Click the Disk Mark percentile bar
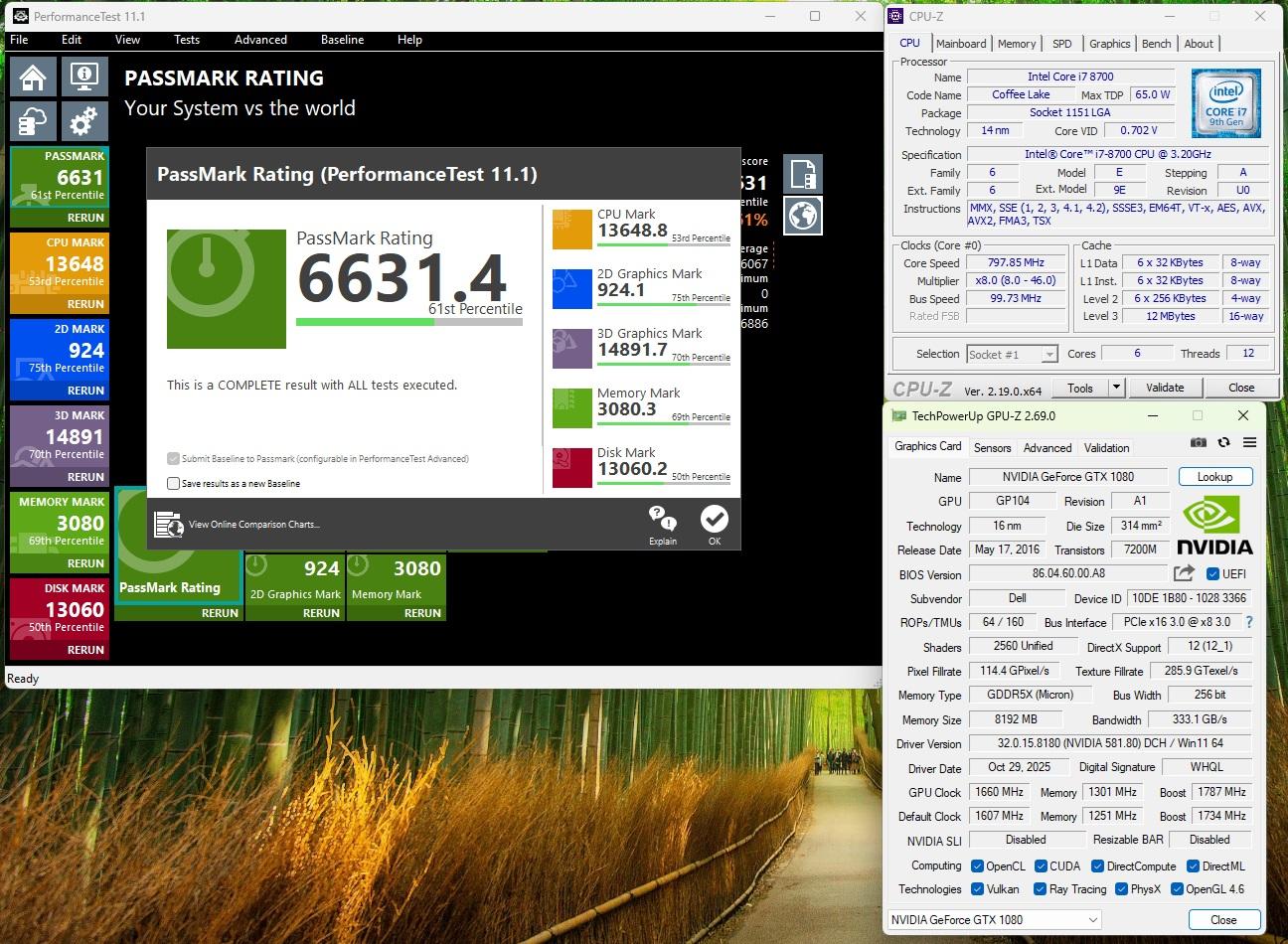1288x944 pixels. tap(664, 484)
